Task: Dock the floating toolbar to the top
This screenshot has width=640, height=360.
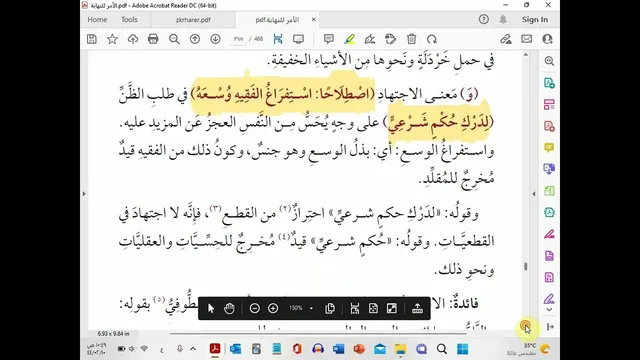Action: (417, 309)
